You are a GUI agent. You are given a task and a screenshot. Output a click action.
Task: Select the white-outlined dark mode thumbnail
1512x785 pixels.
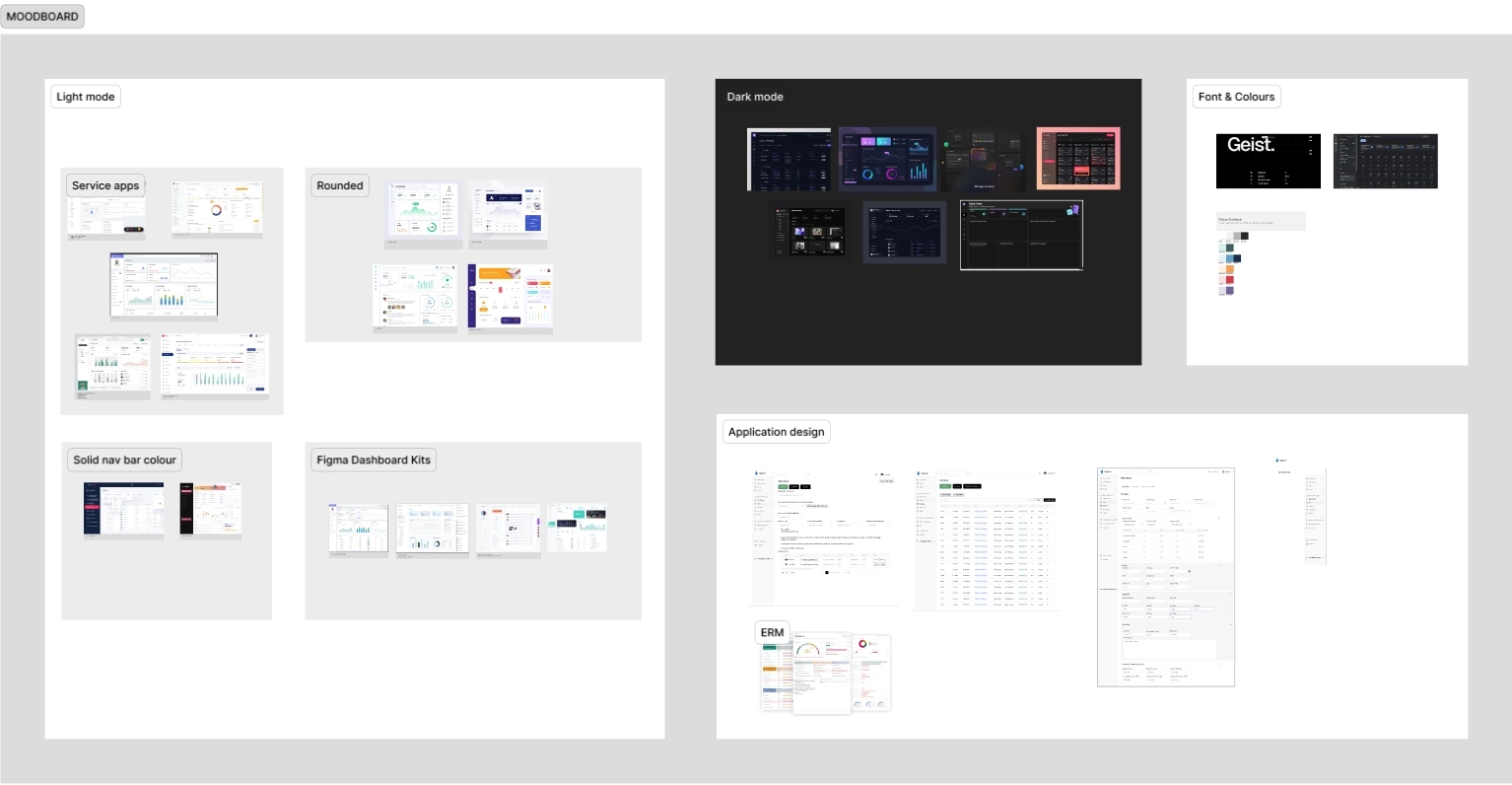(x=1022, y=235)
